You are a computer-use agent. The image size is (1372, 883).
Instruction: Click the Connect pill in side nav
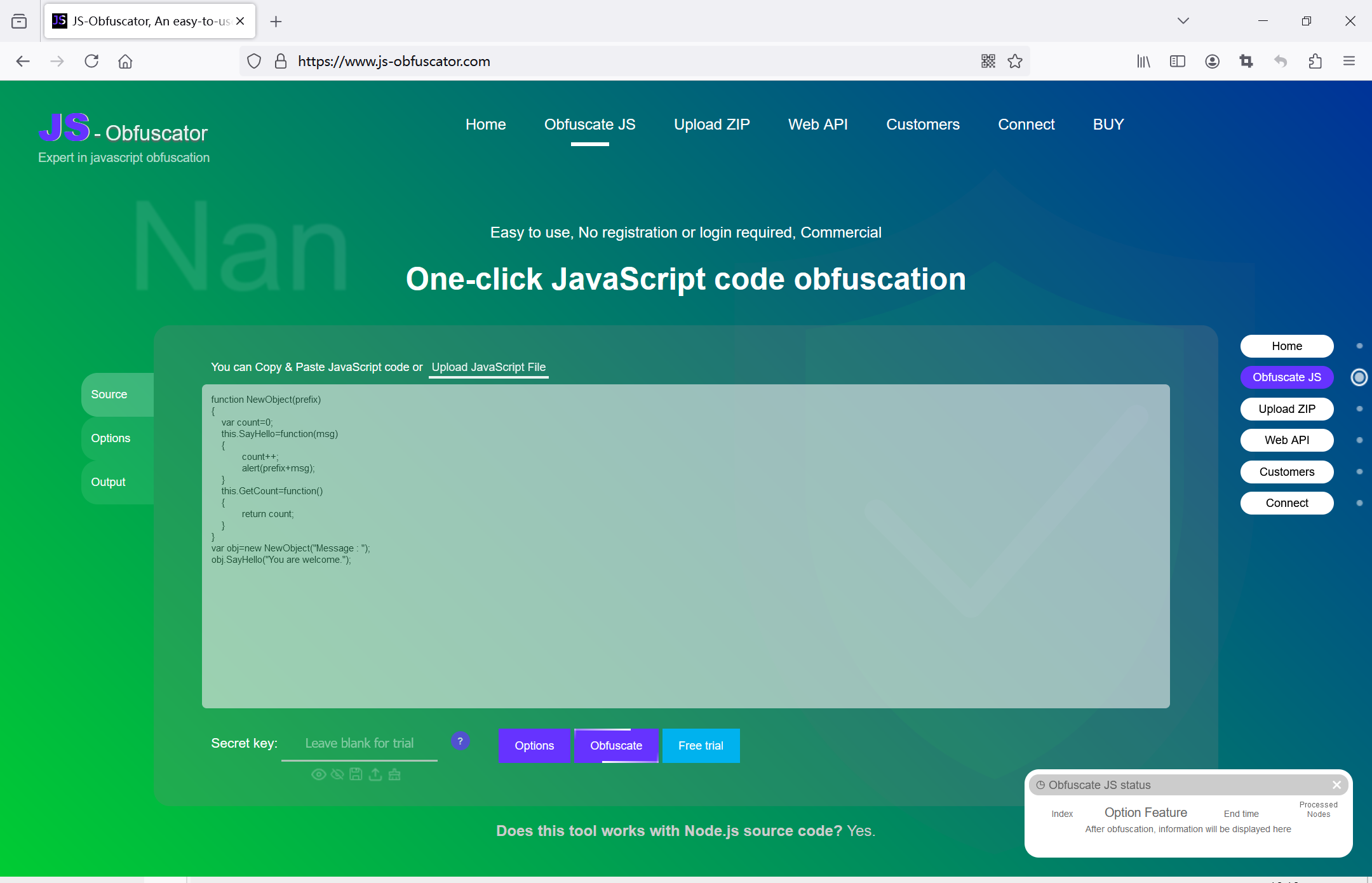coord(1287,503)
